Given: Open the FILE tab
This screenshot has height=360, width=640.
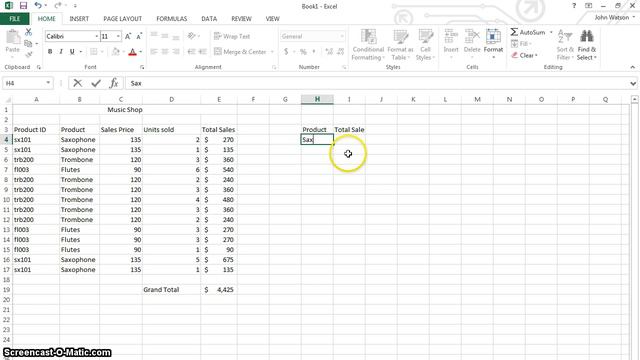Looking at the screenshot, I should click(14, 19).
